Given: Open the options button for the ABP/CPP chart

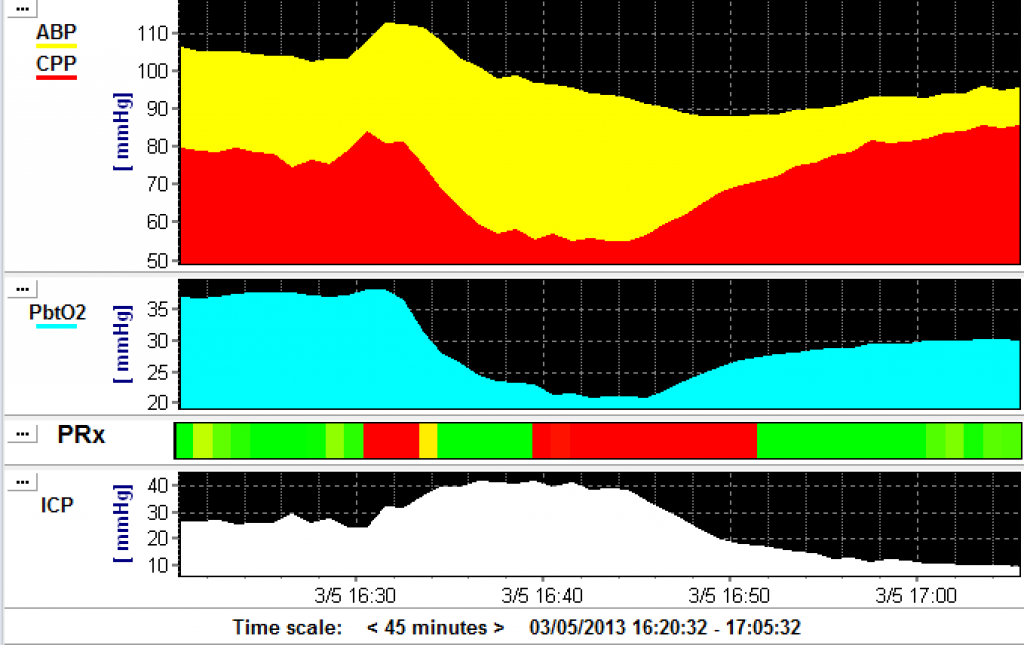Looking at the screenshot, I should tap(23, 8).
